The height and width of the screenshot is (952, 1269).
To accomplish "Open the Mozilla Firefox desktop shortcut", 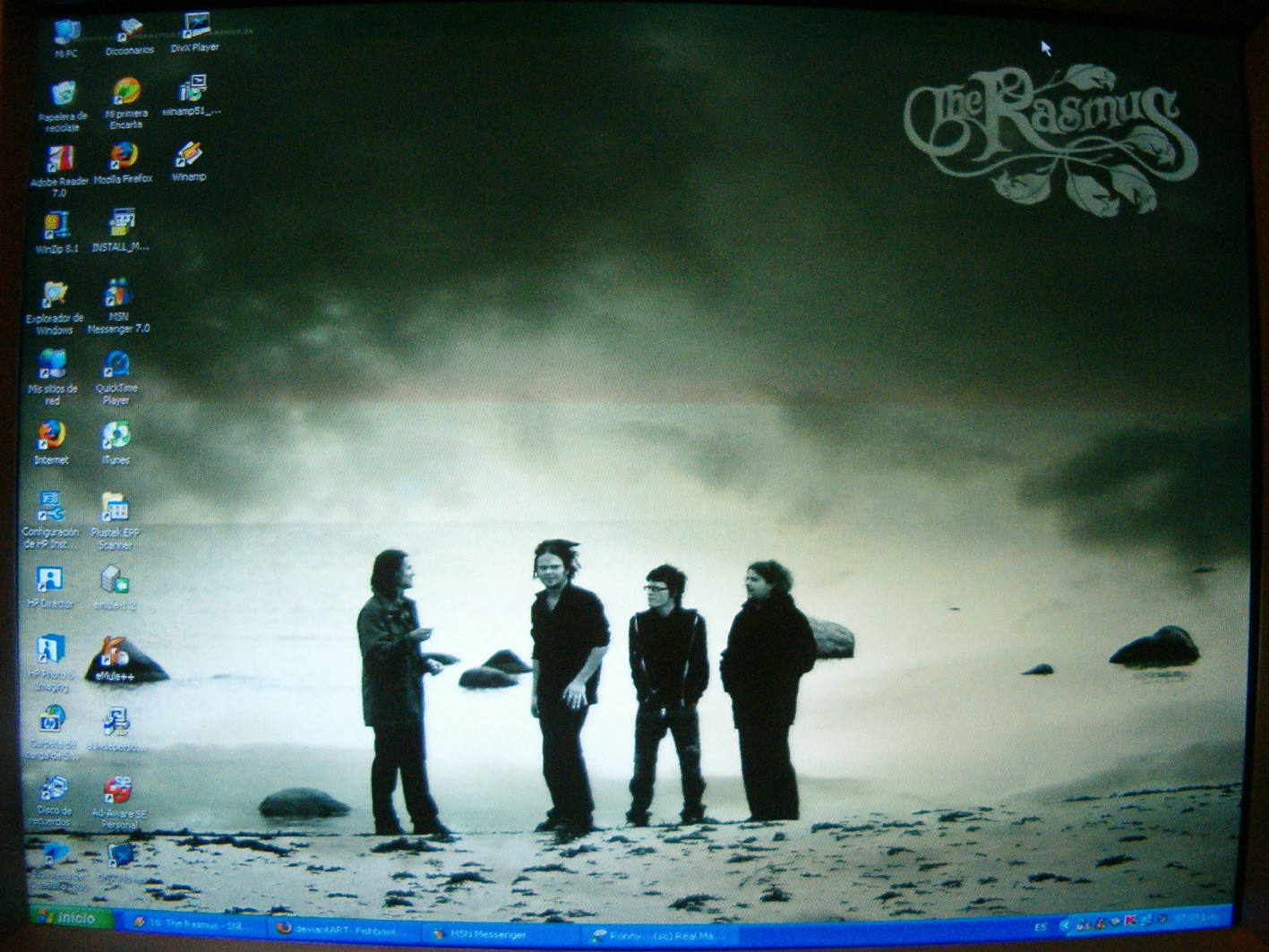I will 124,162.
